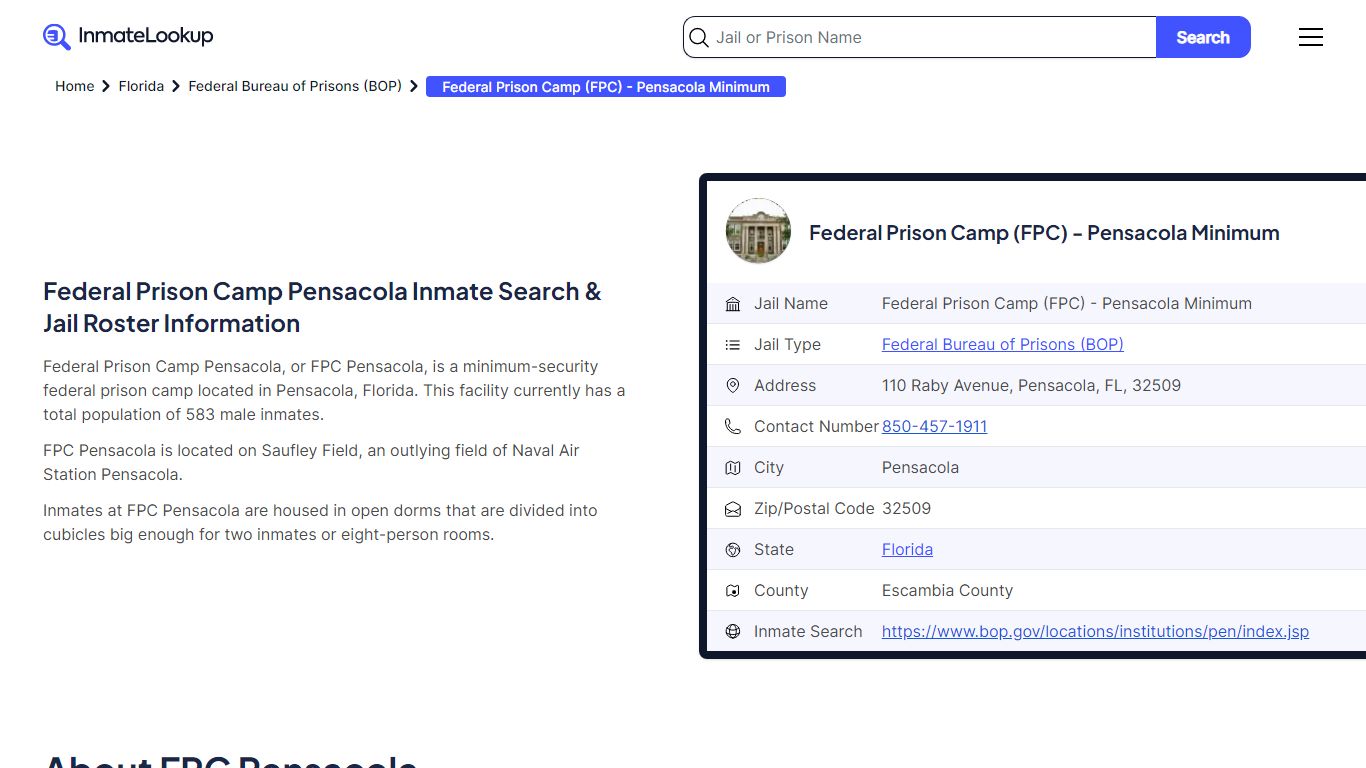Screen dimensions: 1366x768
Task: Click the County flag icon
Action: 733,591
